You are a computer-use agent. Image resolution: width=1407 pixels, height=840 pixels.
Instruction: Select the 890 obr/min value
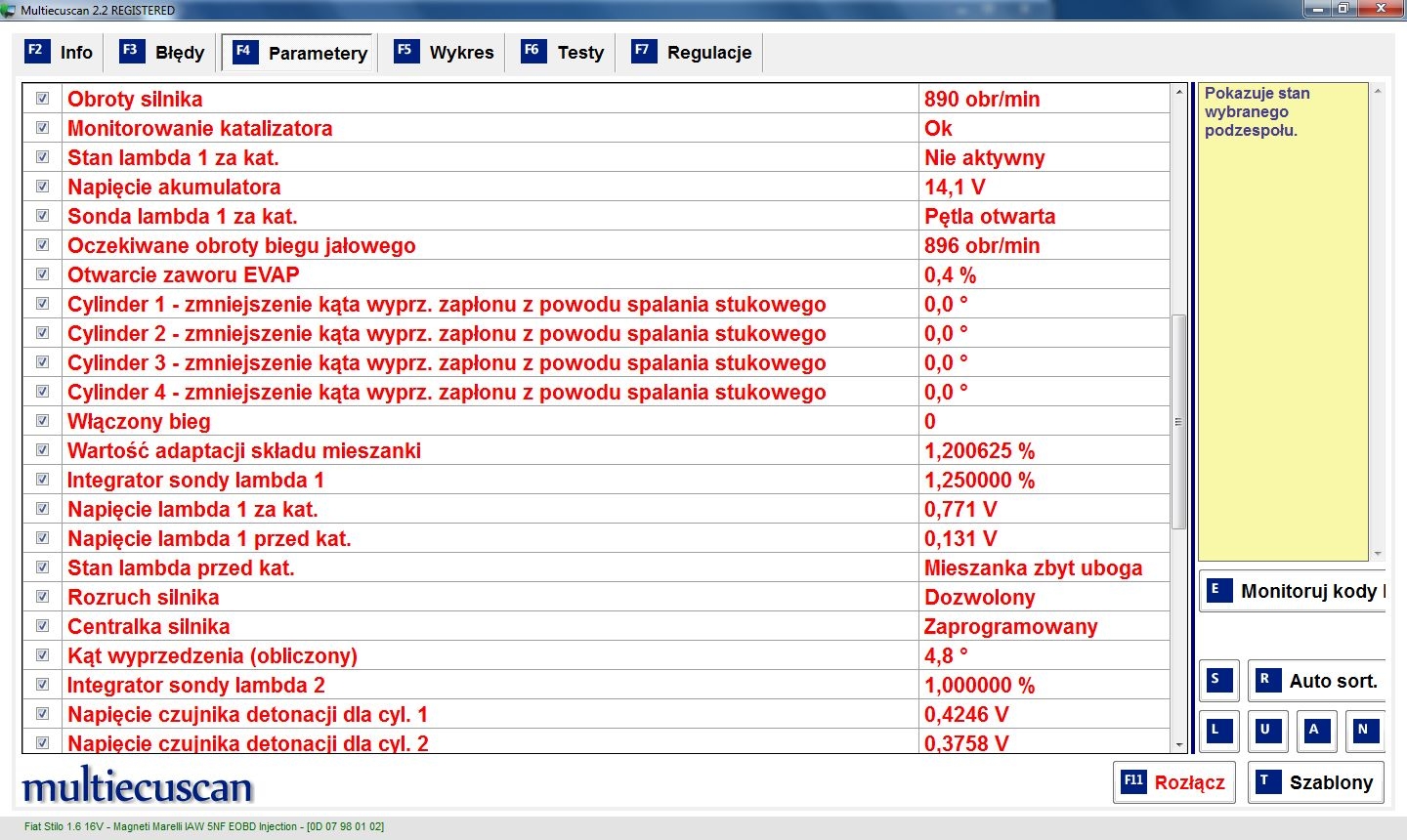tap(982, 99)
